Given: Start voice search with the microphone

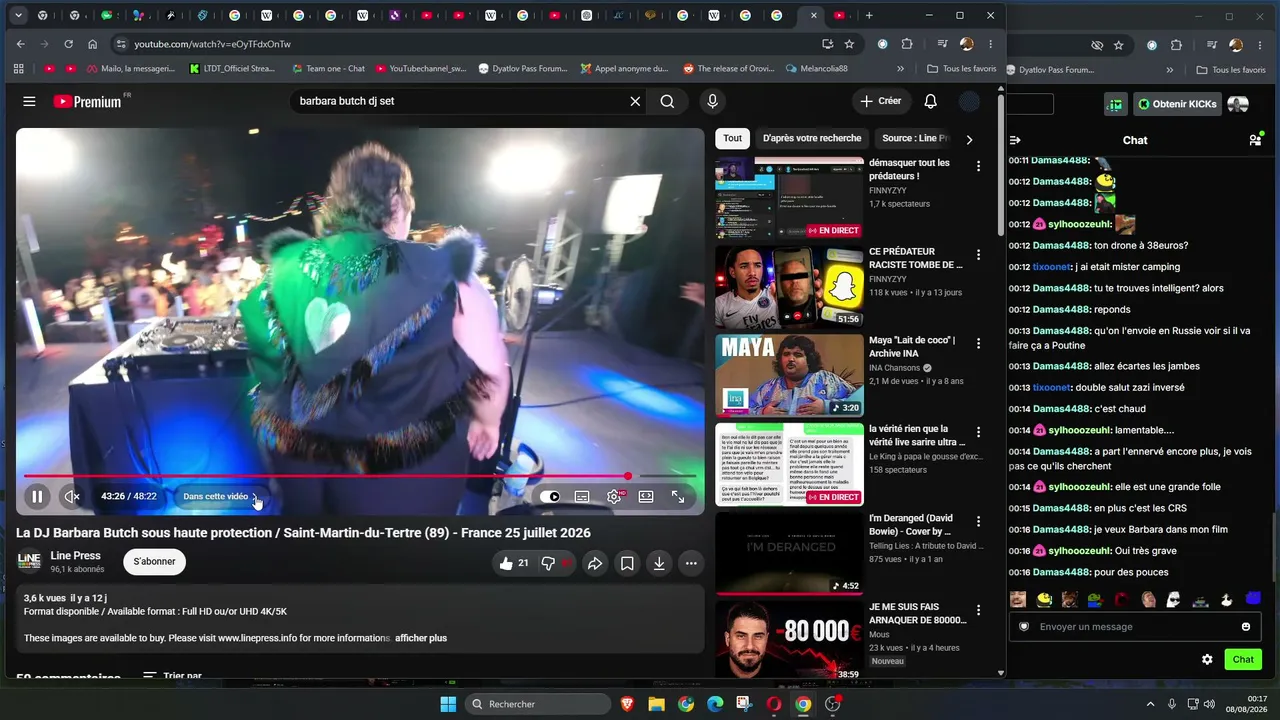Looking at the screenshot, I should click(712, 101).
